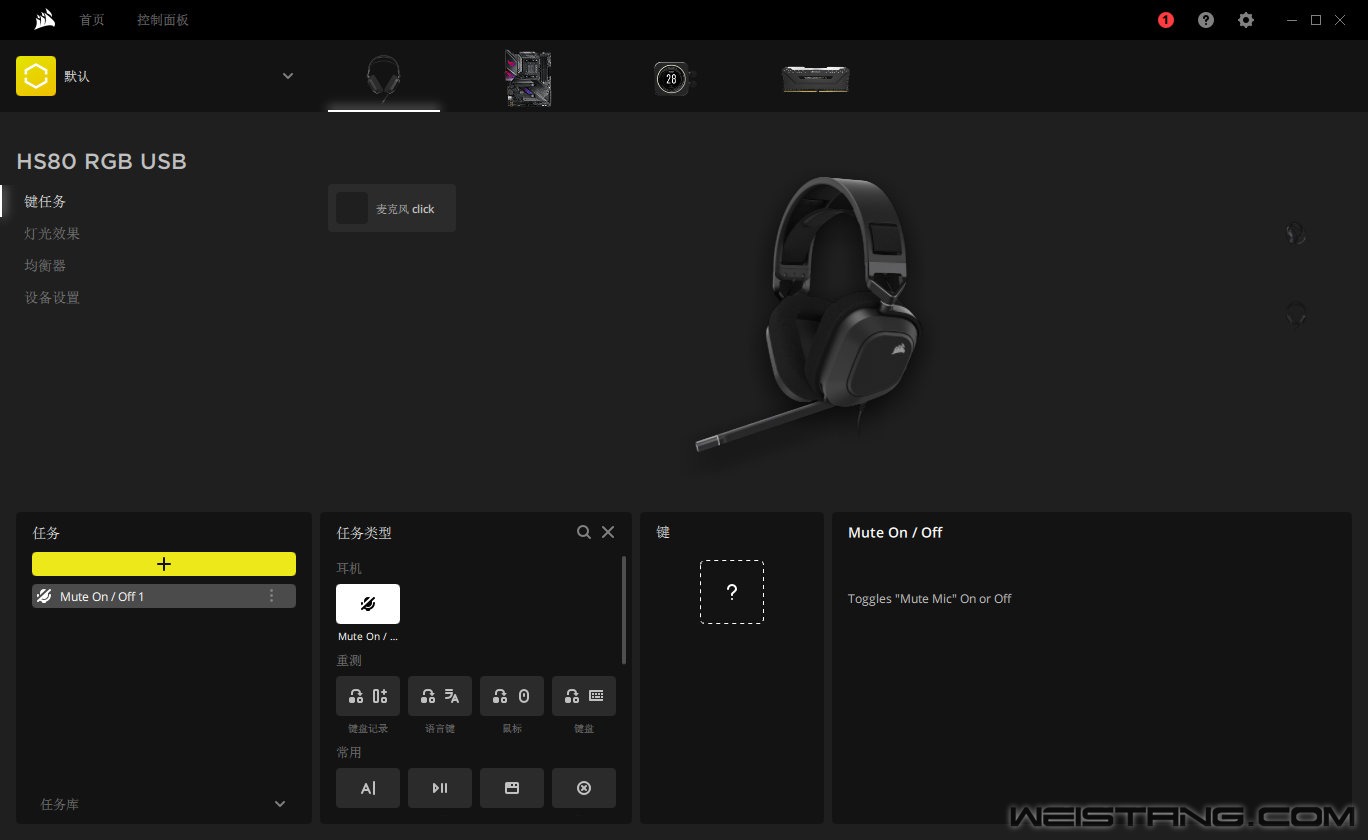This screenshot has height=840, width=1368.
Task: Open the red notification badge
Action: coord(1166,20)
